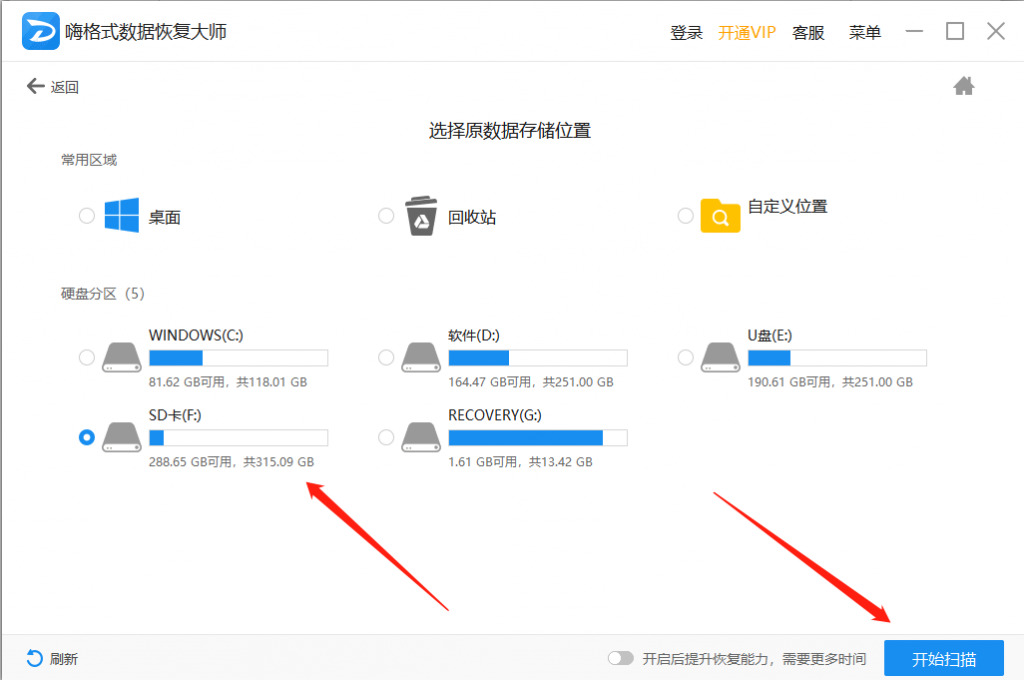Click the custom location folder icon

click(720, 216)
